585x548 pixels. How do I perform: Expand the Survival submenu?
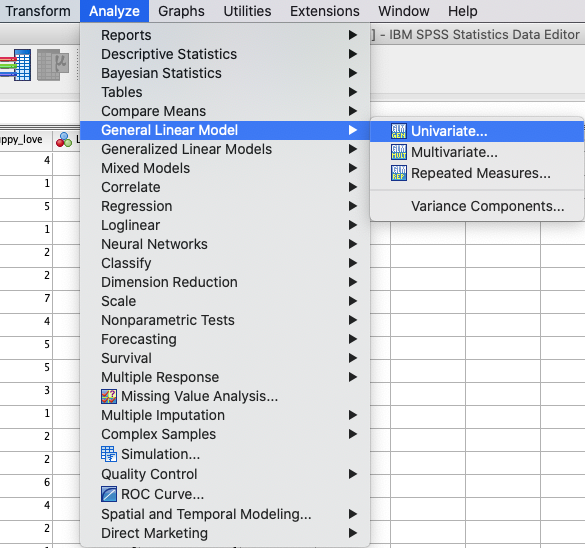pyautogui.click(x=225, y=358)
